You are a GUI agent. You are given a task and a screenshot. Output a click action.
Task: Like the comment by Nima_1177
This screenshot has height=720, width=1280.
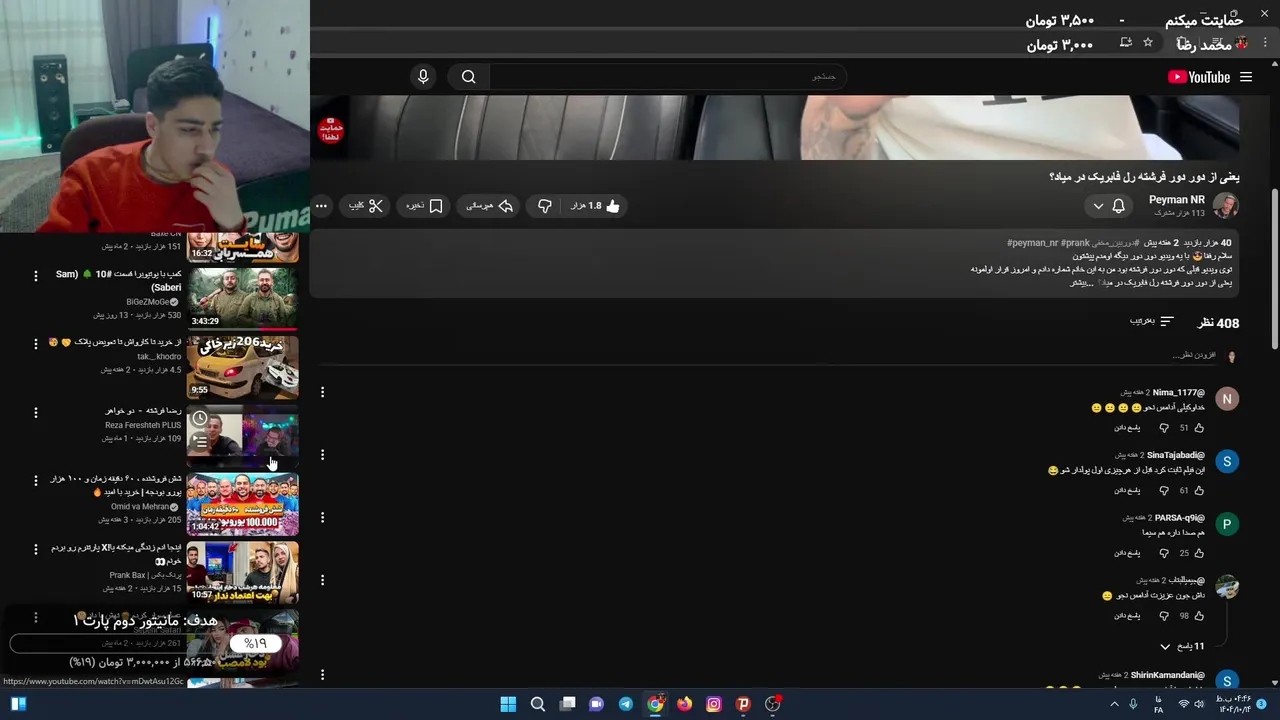coord(1199,428)
